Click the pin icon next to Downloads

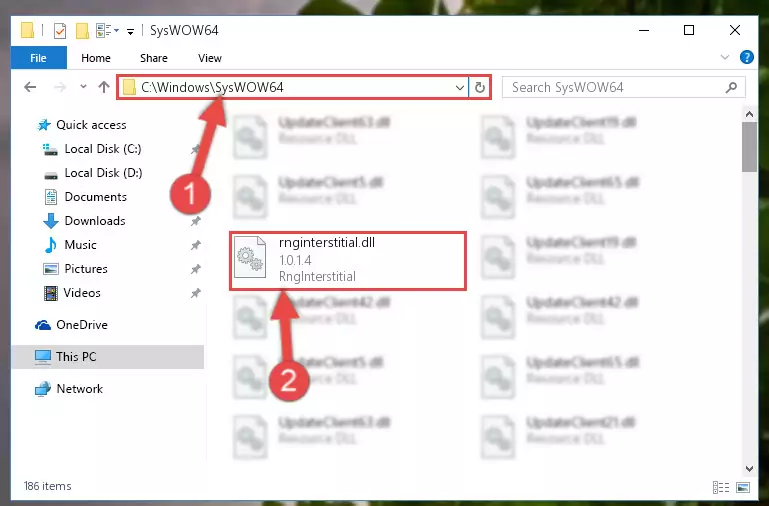[x=196, y=221]
